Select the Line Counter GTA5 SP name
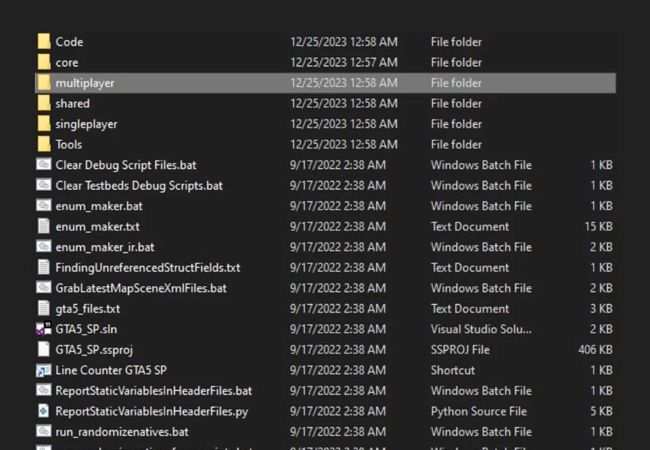The height and width of the screenshot is (450, 650). coord(111,370)
